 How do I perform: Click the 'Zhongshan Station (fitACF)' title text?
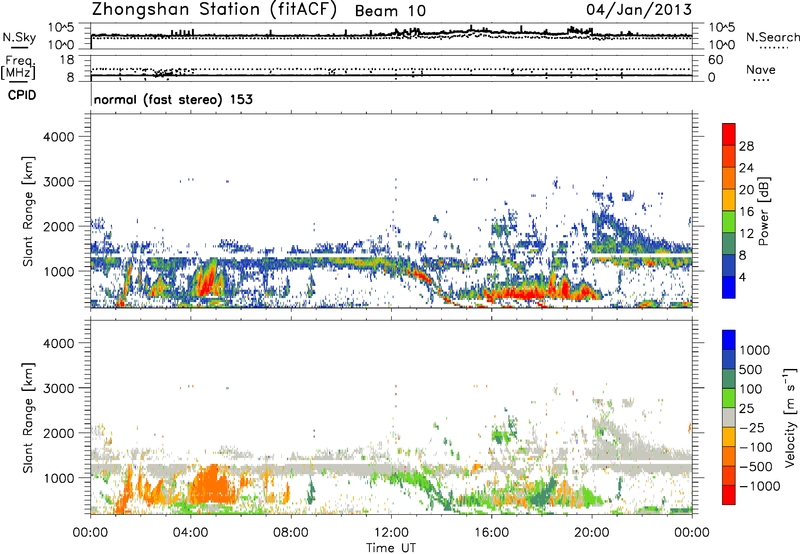pos(214,10)
